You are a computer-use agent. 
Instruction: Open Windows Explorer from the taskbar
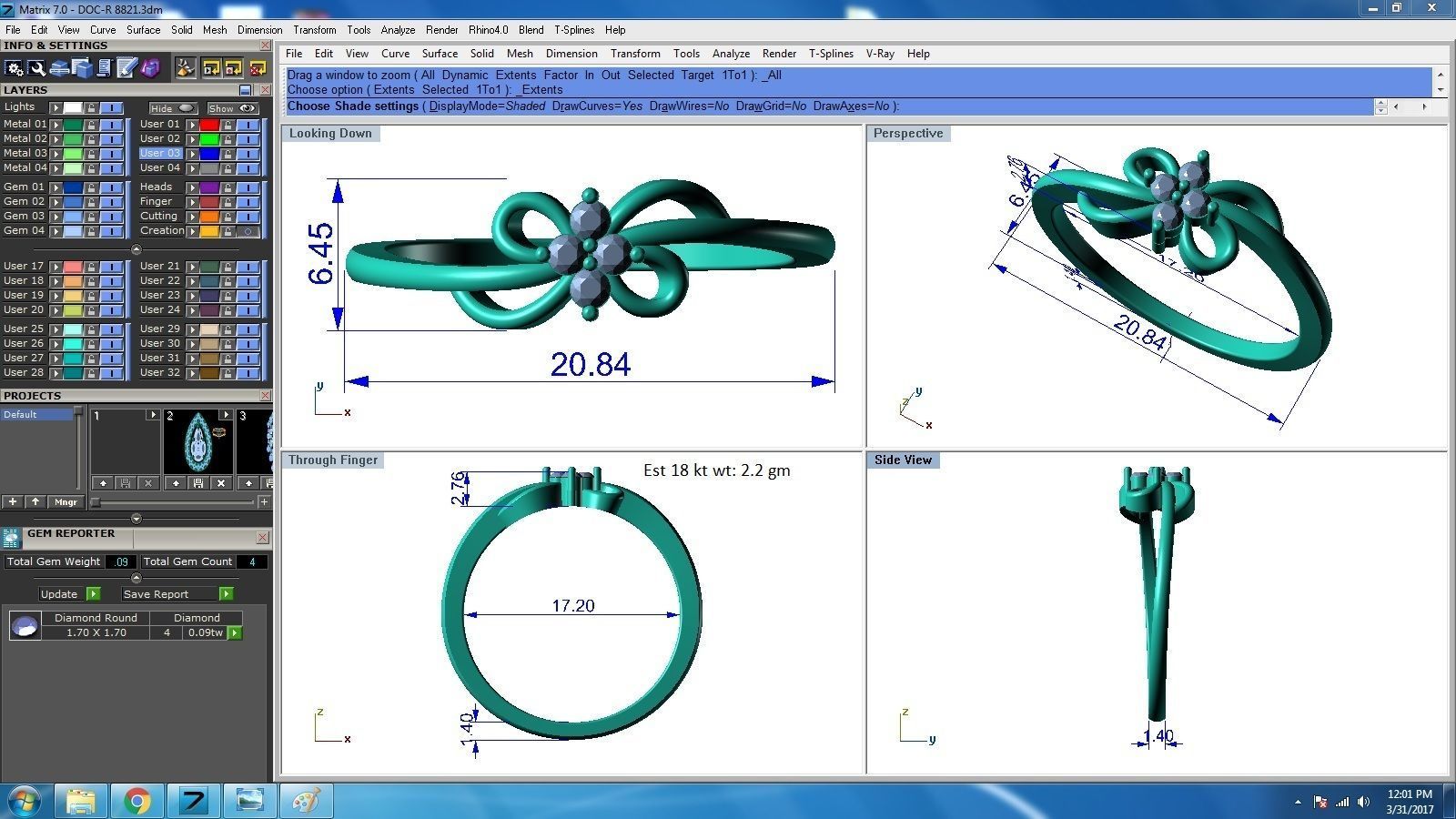click(81, 801)
